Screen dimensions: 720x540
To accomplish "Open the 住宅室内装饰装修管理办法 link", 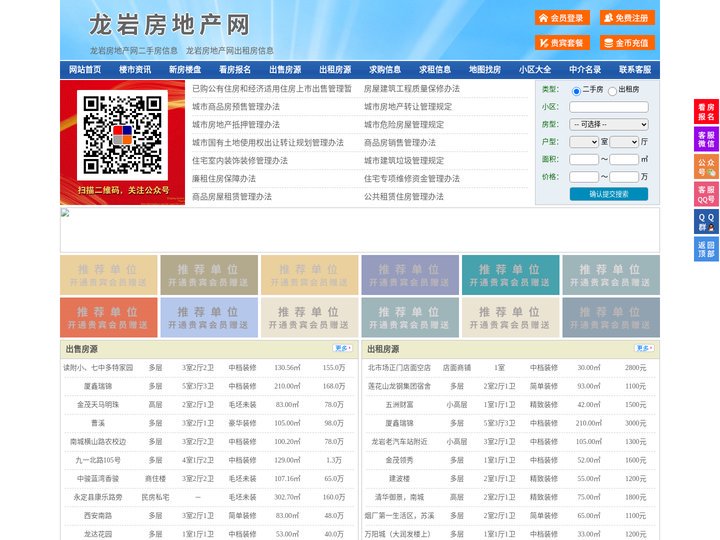I will [240, 160].
